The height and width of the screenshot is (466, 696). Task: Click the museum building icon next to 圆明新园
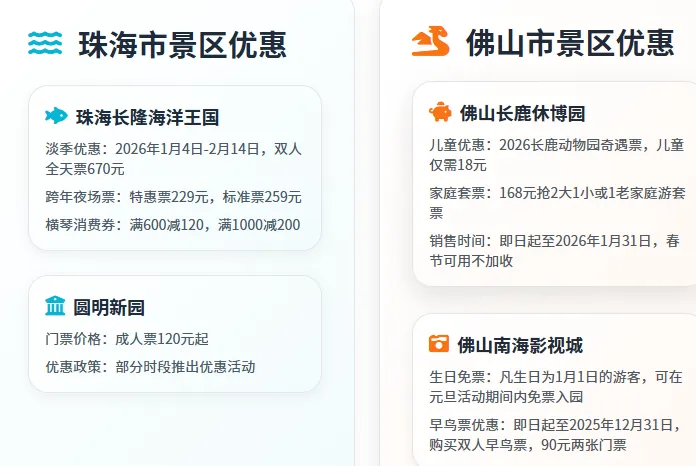point(55,306)
